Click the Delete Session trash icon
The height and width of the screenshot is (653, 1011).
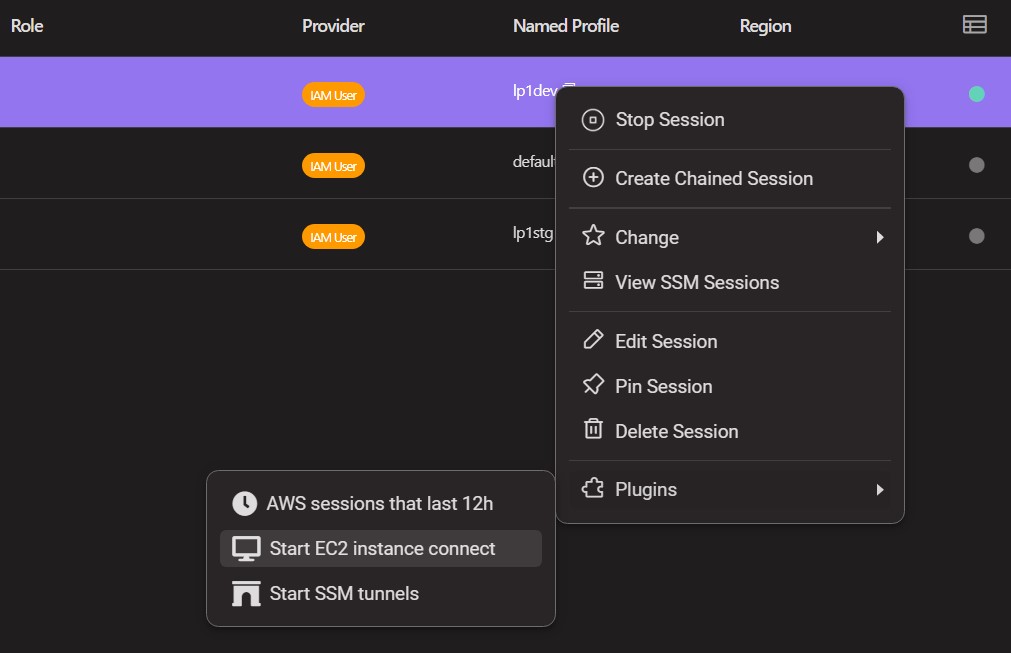(593, 429)
